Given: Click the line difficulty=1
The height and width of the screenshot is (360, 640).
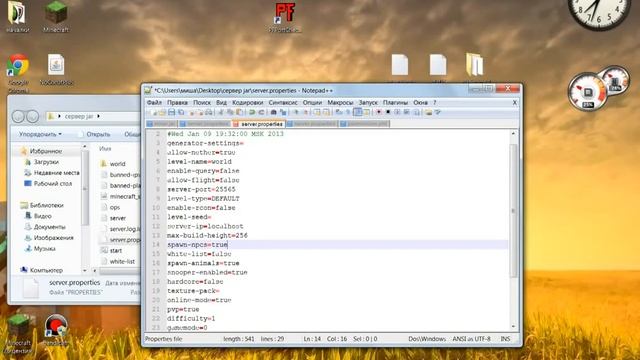Looking at the screenshot, I should (191, 318).
